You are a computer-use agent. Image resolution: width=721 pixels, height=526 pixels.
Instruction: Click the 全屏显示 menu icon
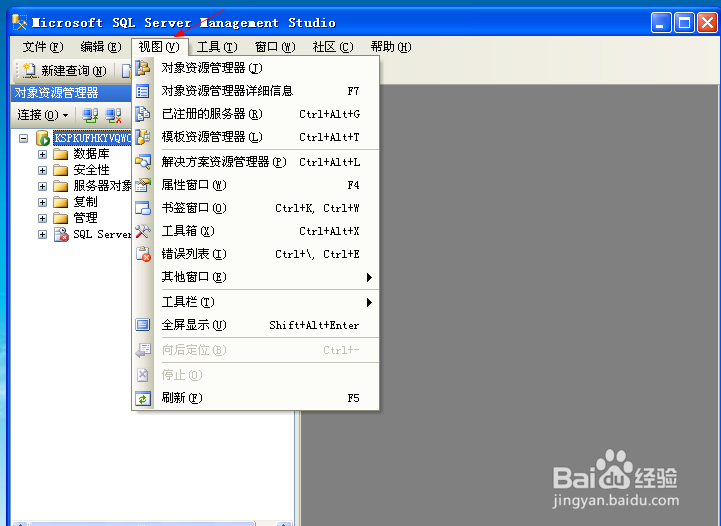tap(143, 325)
